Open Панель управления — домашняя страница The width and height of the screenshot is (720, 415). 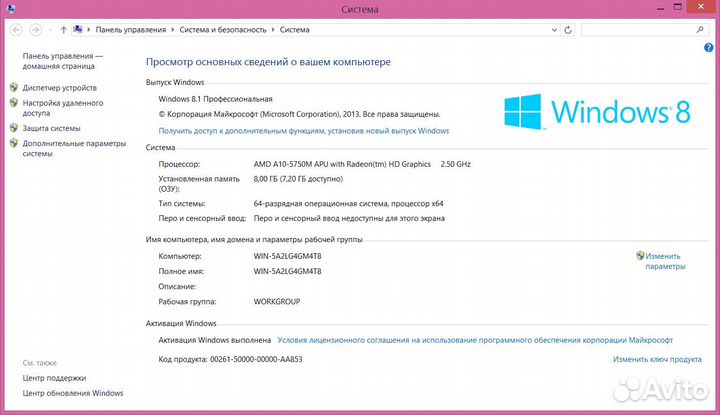pos(63,61)
